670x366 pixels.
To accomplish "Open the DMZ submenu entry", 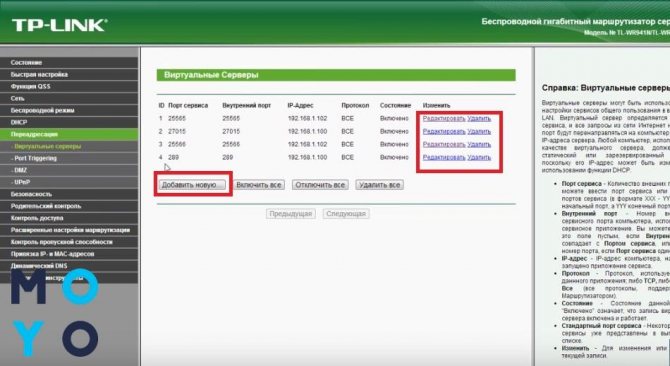I will [x=69, y=170].
